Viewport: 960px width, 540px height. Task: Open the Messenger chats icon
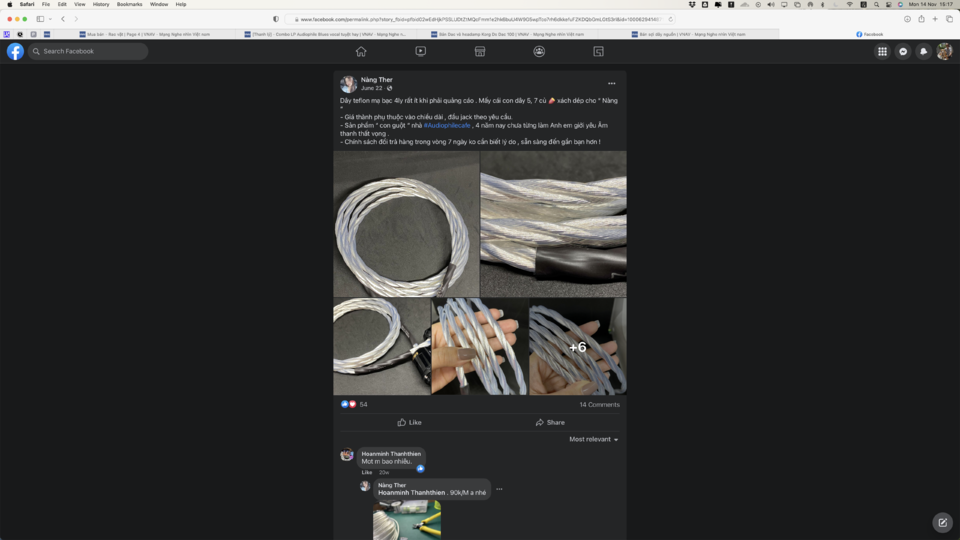pos(903,51)
